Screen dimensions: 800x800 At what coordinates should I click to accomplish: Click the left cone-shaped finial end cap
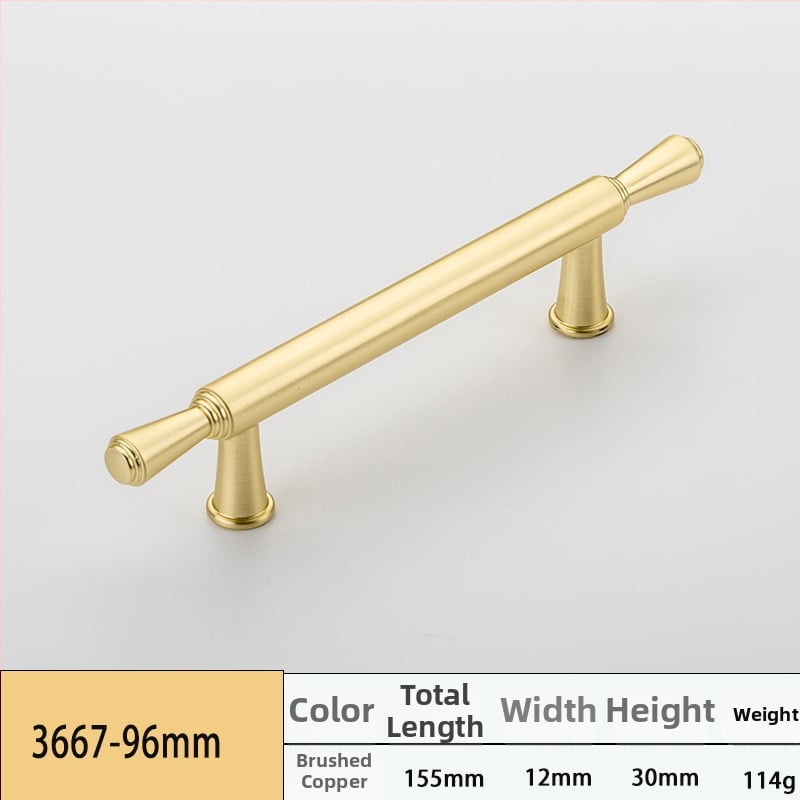click(x=153, y=446)
